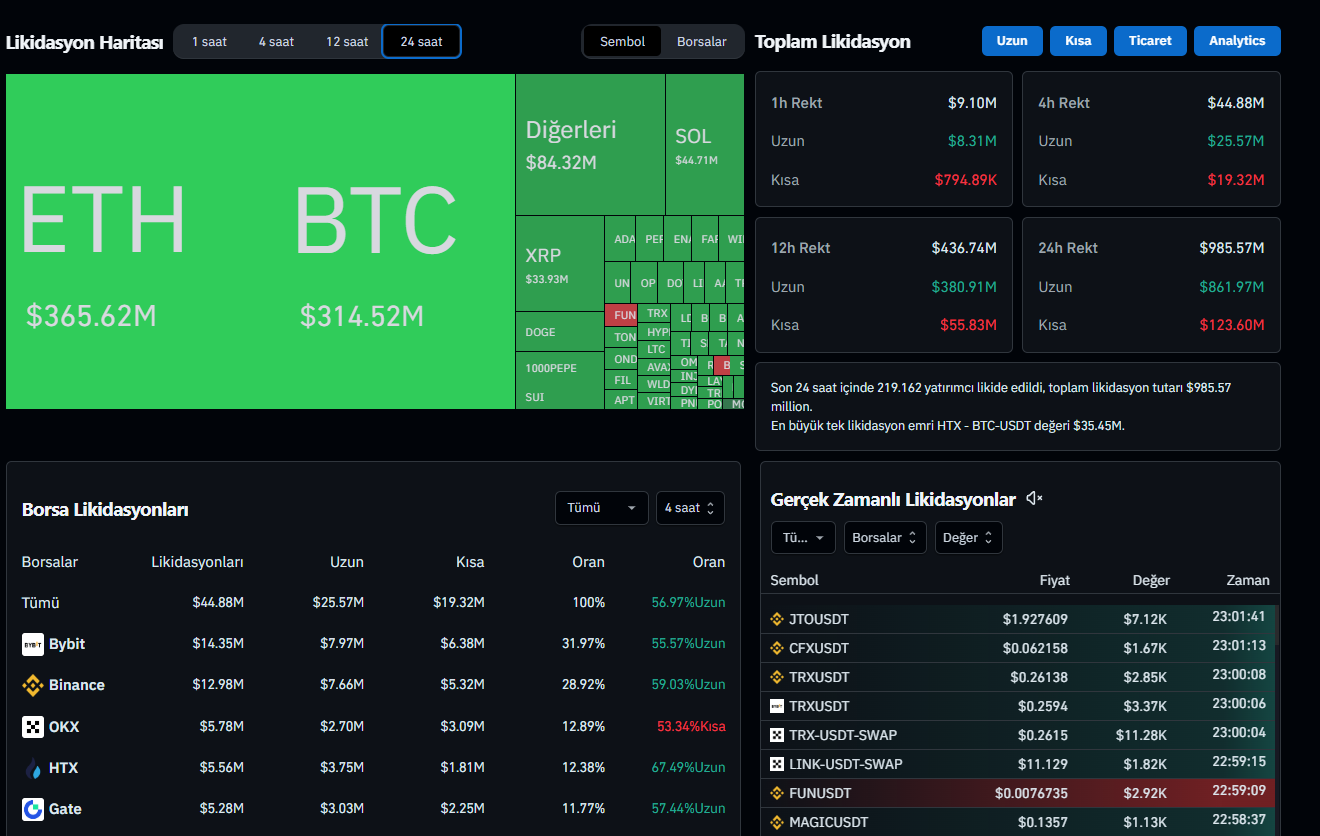Mute real-time liquidation sound alerts
Viewport: 1320px width, 836px height.
[x=1034, y=499]
